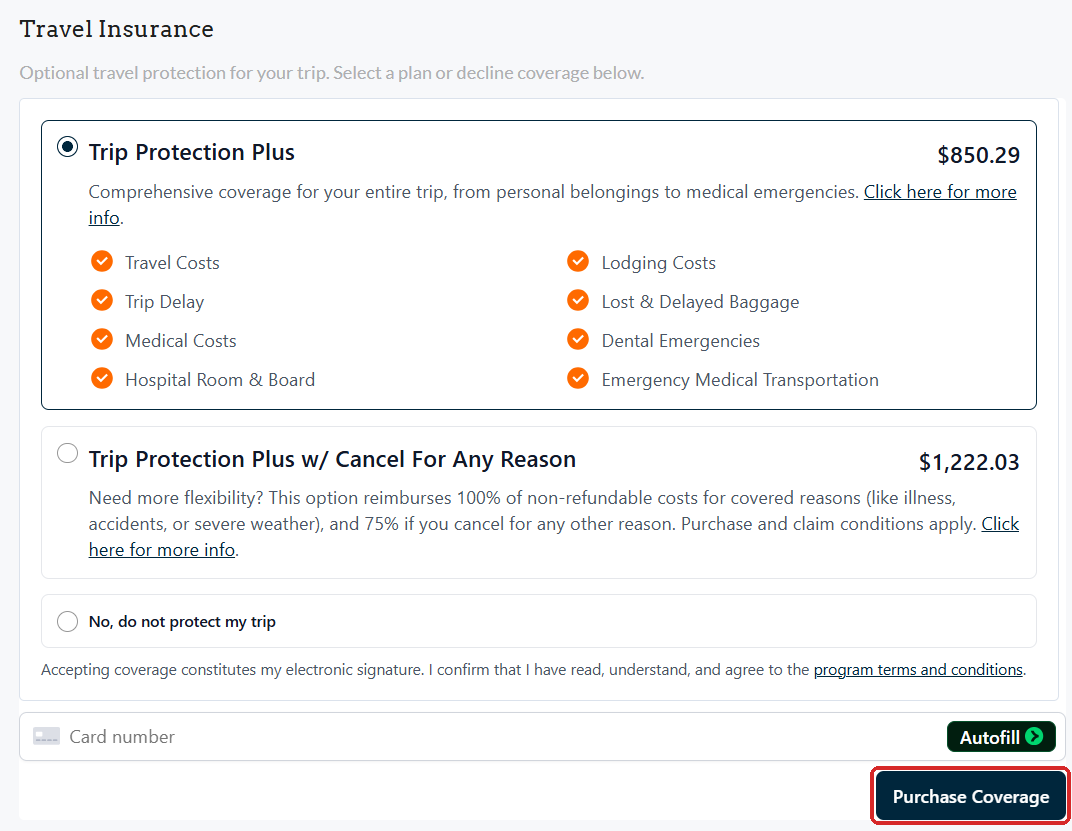Screen dimensions: 1072x831
Task: Open more info link for Cancel For Any Reason
Action: [x=1000, y=524]
